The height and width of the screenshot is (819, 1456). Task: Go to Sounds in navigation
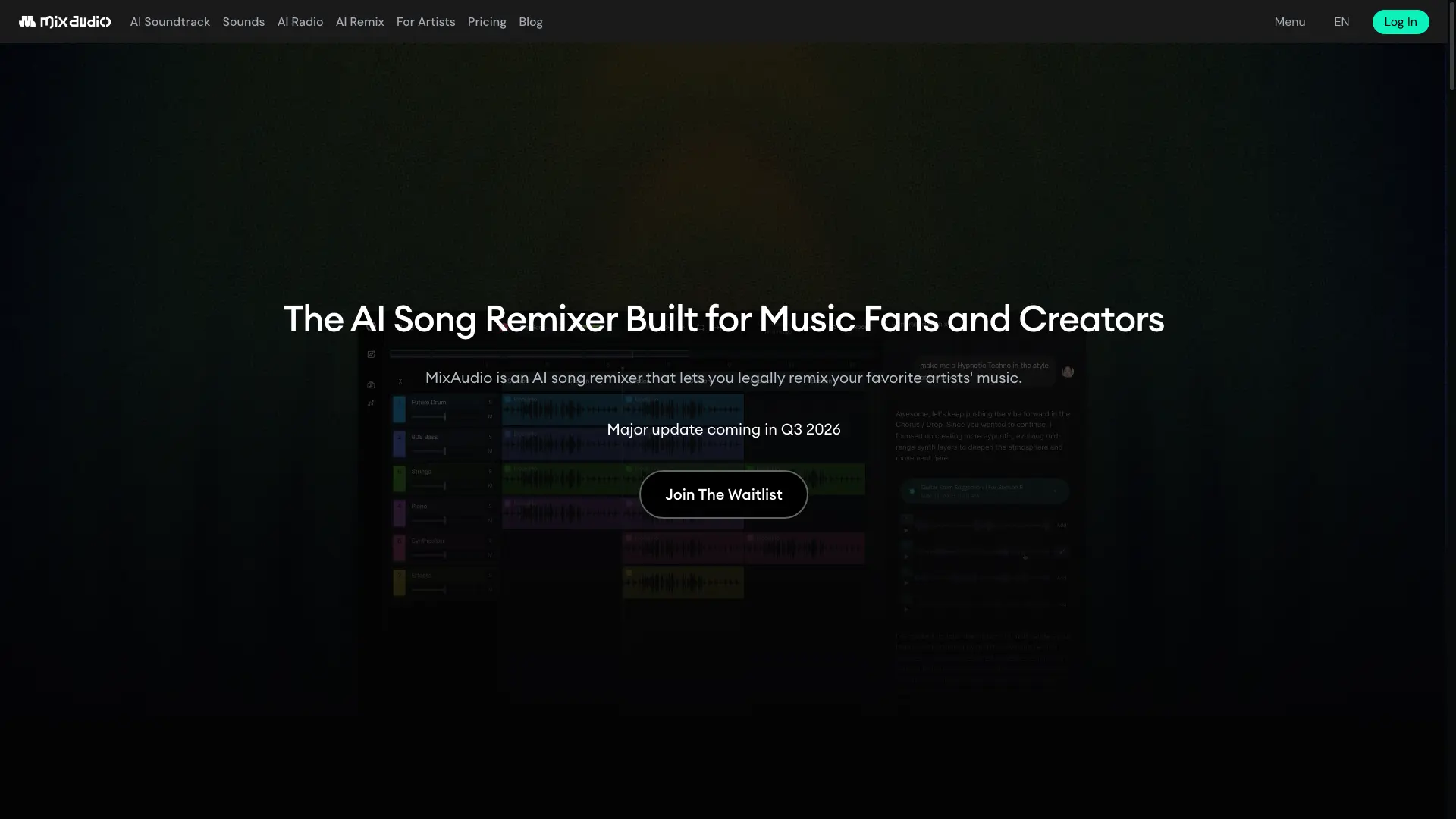(x=243, y=21)
